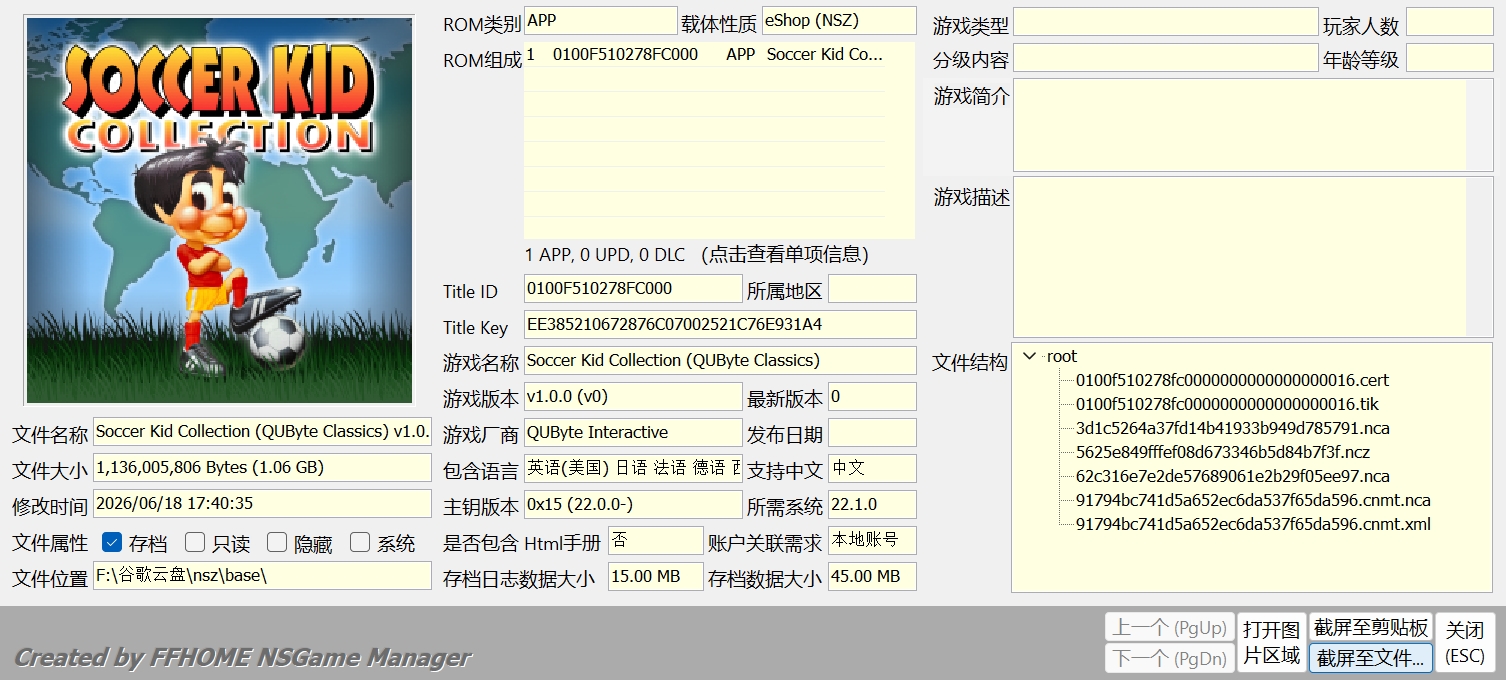The height and width of the screenshot is (680, 1506).
Task: Click the 1 APP, 0 UPD, 0 DLC summary text
Action: coord(605,255)
